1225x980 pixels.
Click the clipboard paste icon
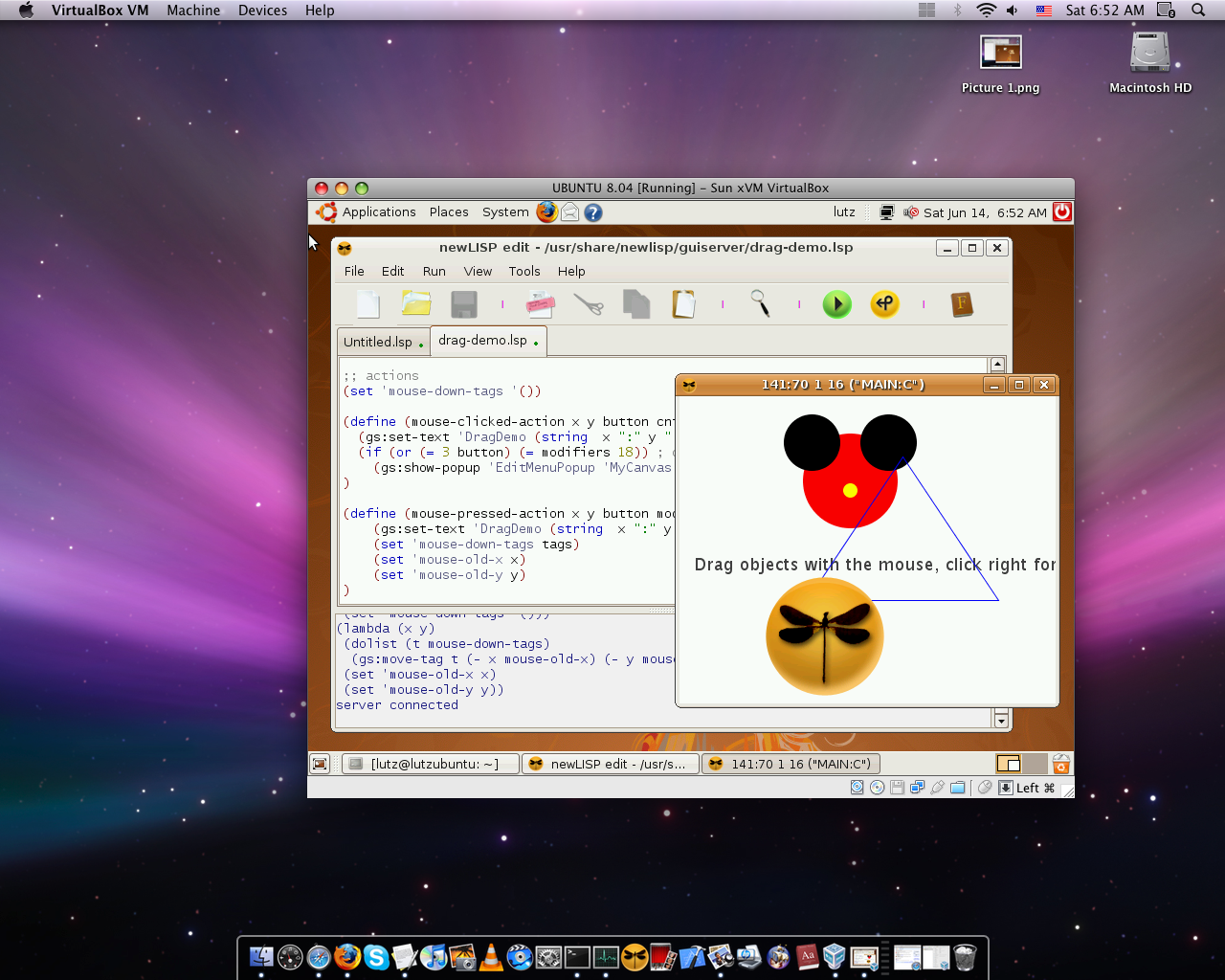[x=684, y=304]
